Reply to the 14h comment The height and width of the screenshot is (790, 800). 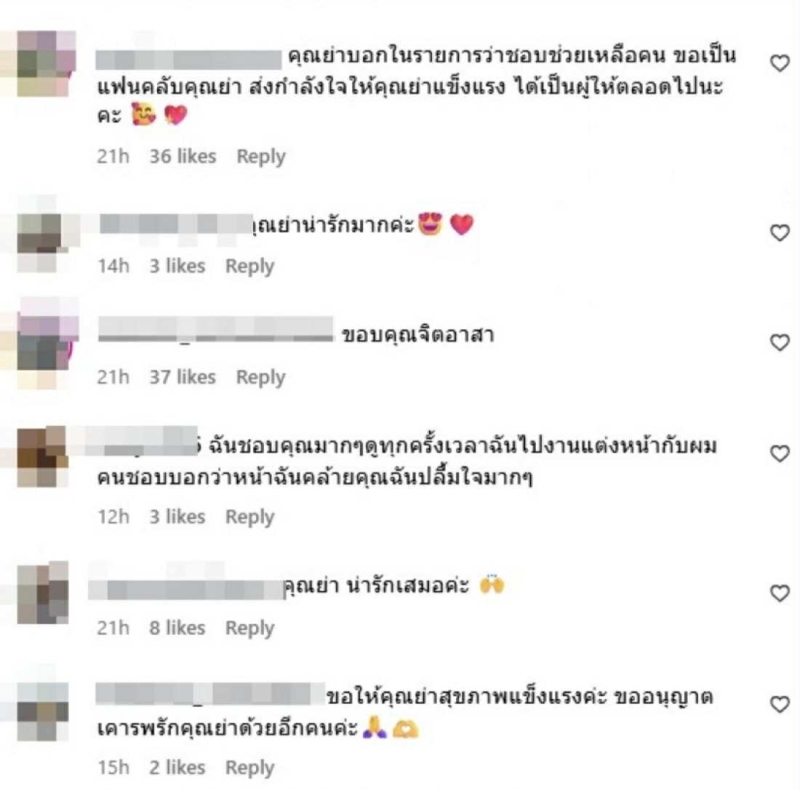[249, 266]
